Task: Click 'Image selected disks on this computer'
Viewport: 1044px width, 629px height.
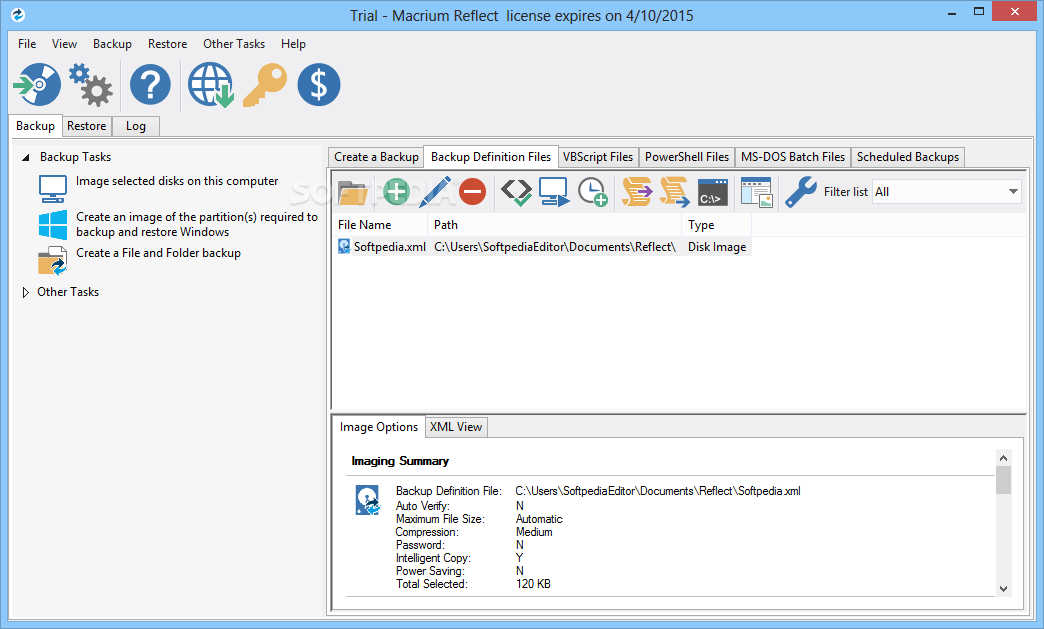Action: [176, 181]
